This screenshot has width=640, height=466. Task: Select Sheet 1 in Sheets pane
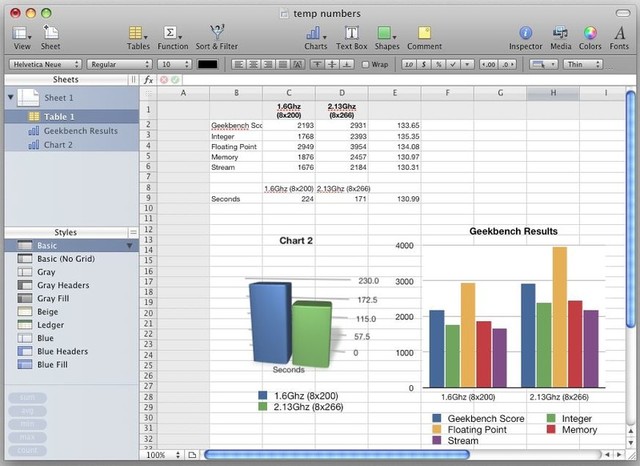pos(72,98)
